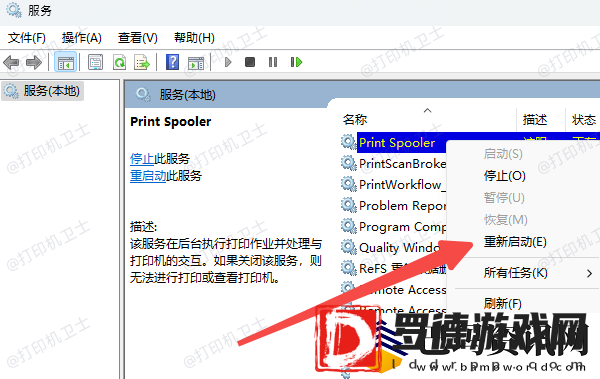Open the 文件(F) menu

26,38
